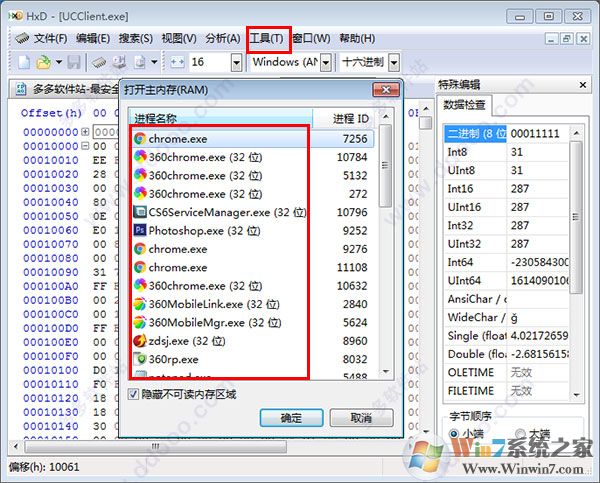Click the New file icon in toolbar

pyautogui.click(x=24, y=62)
